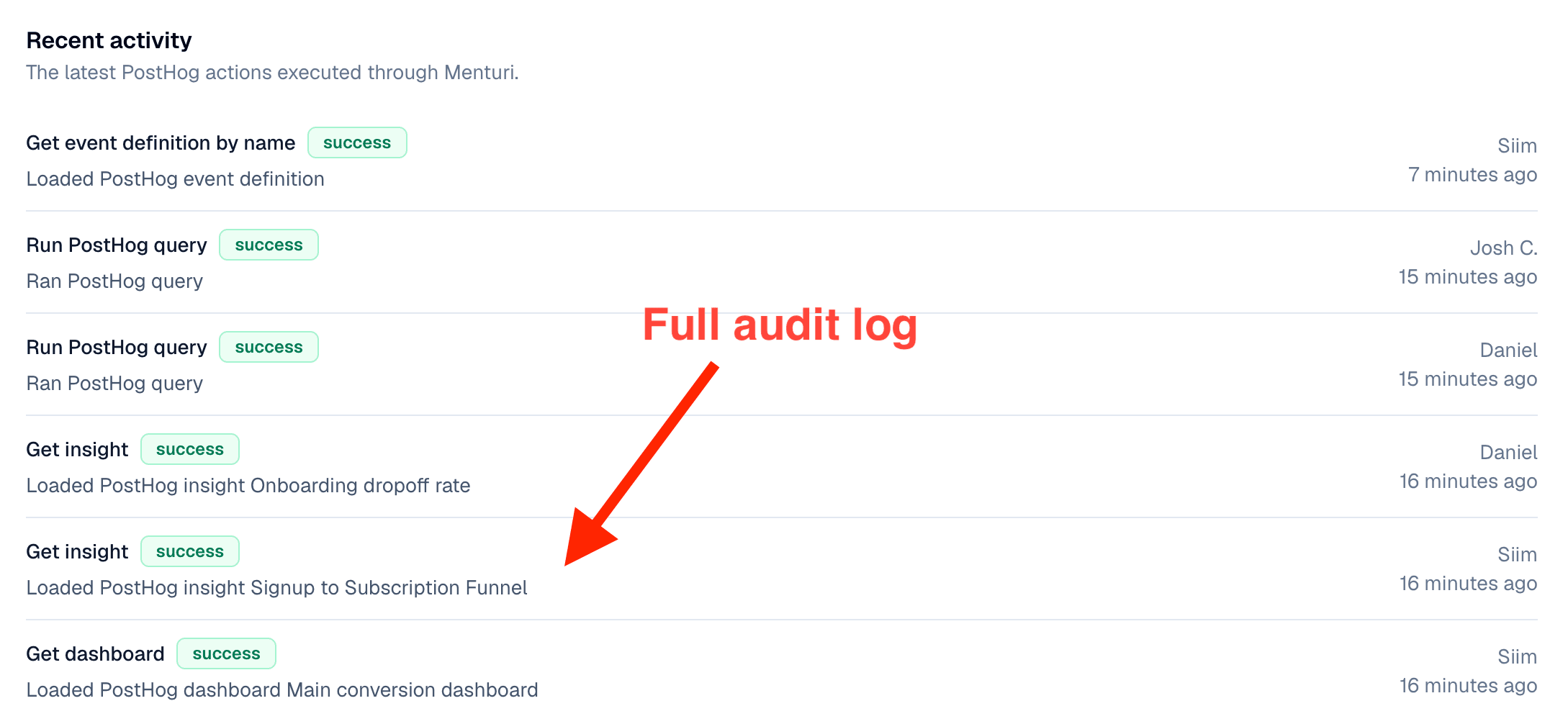Click user name "Josh C."
Image resolution: width=1568 pixels, height=724 pixels.
pyautogui.click(x=1503, y=248)
